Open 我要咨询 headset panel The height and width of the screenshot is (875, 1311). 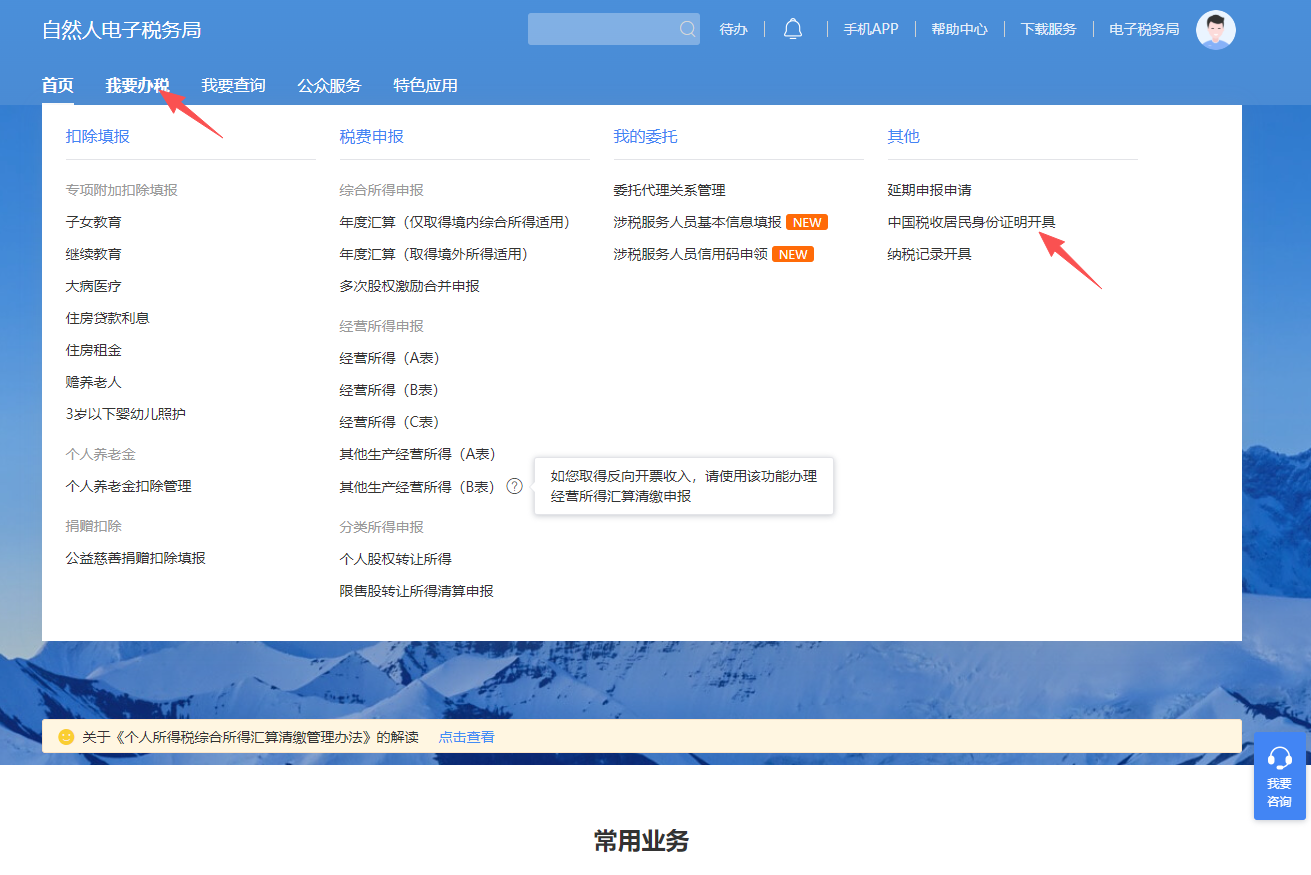click(1278, 778)
